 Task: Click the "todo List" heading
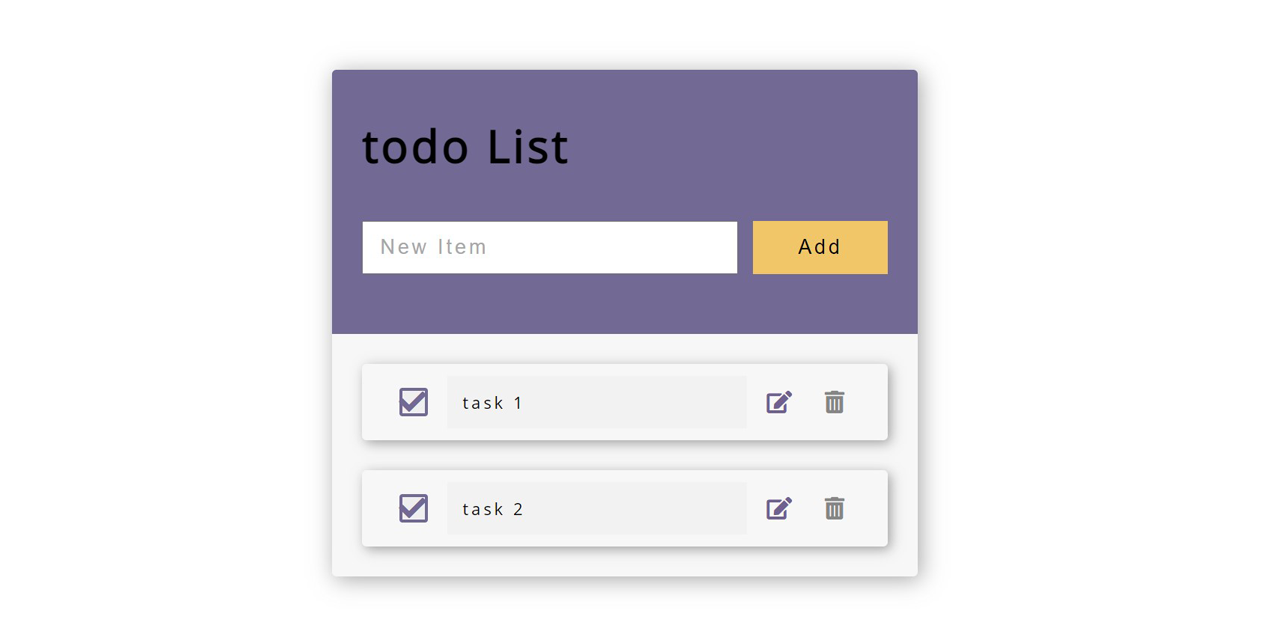click(465, 147)
